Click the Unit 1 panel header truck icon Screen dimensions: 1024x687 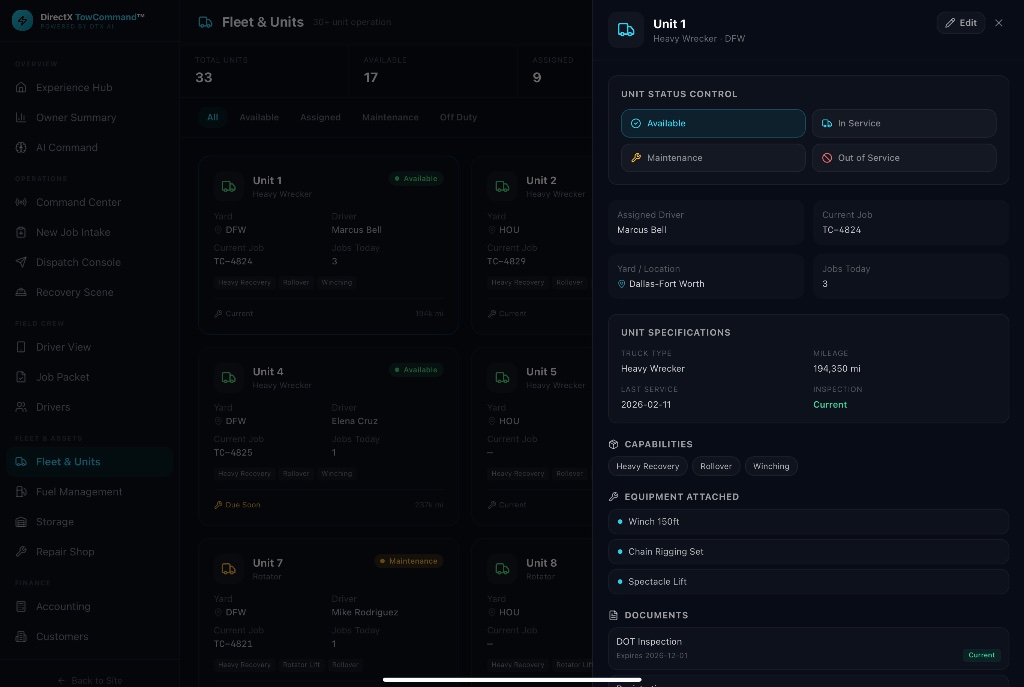pos(626,30)
